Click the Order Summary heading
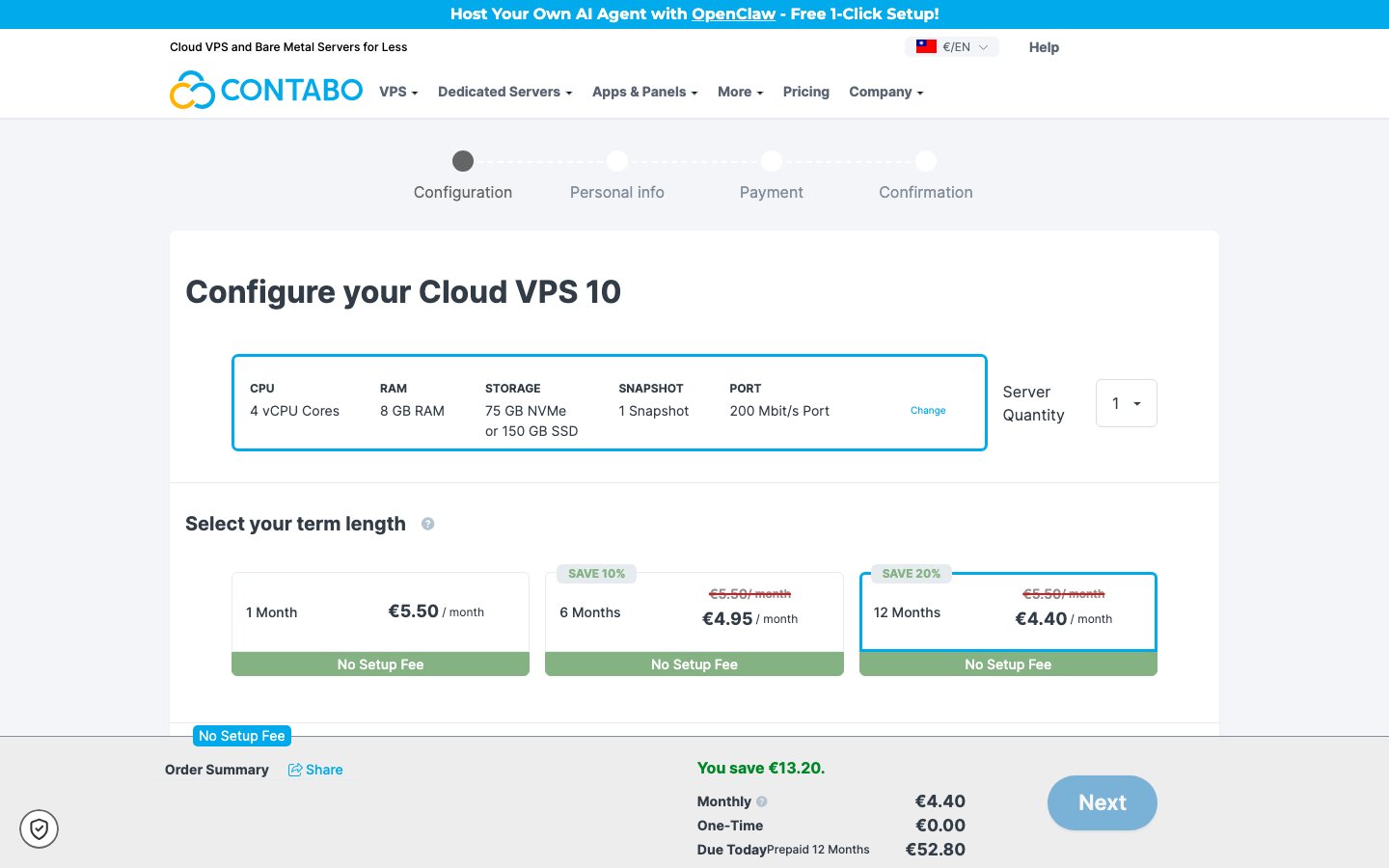The height and width of the screenshot is (868, 1389). coord(217,770)
